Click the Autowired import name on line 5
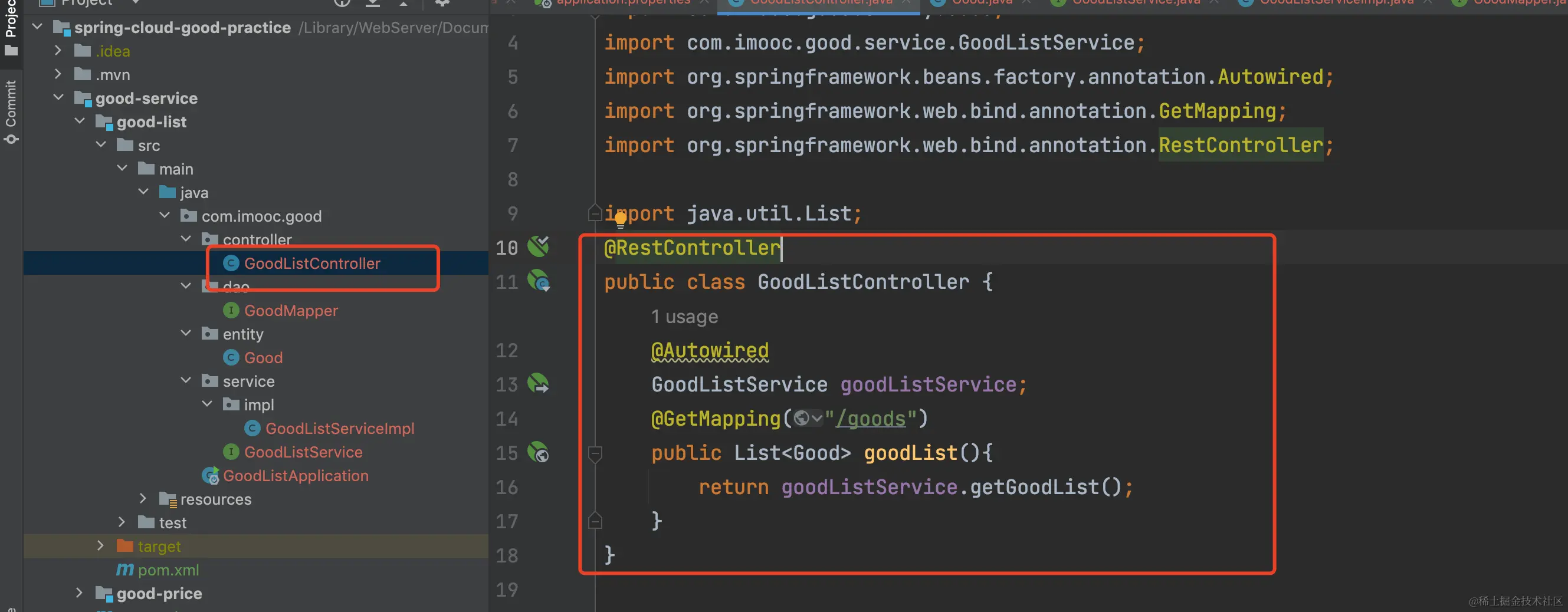Viewport: 1568px width, 612px height. pyautogui.click(x=1270, y=77)
